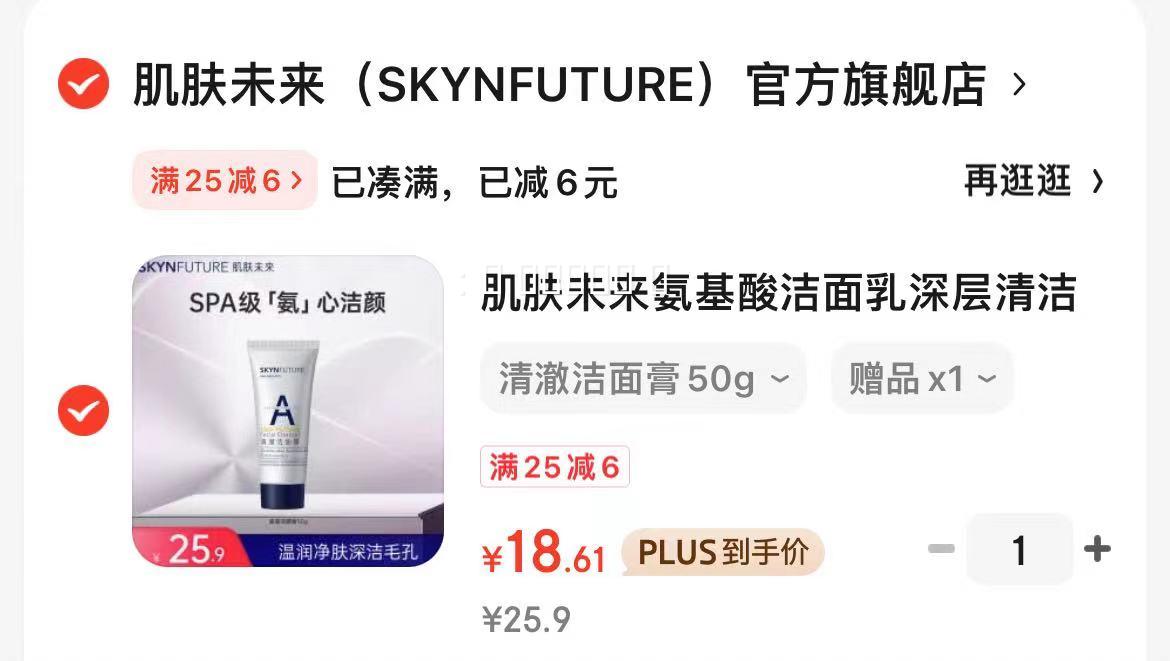Click the chevron in the 清澈洁面膏 selector

pos(779,379)
